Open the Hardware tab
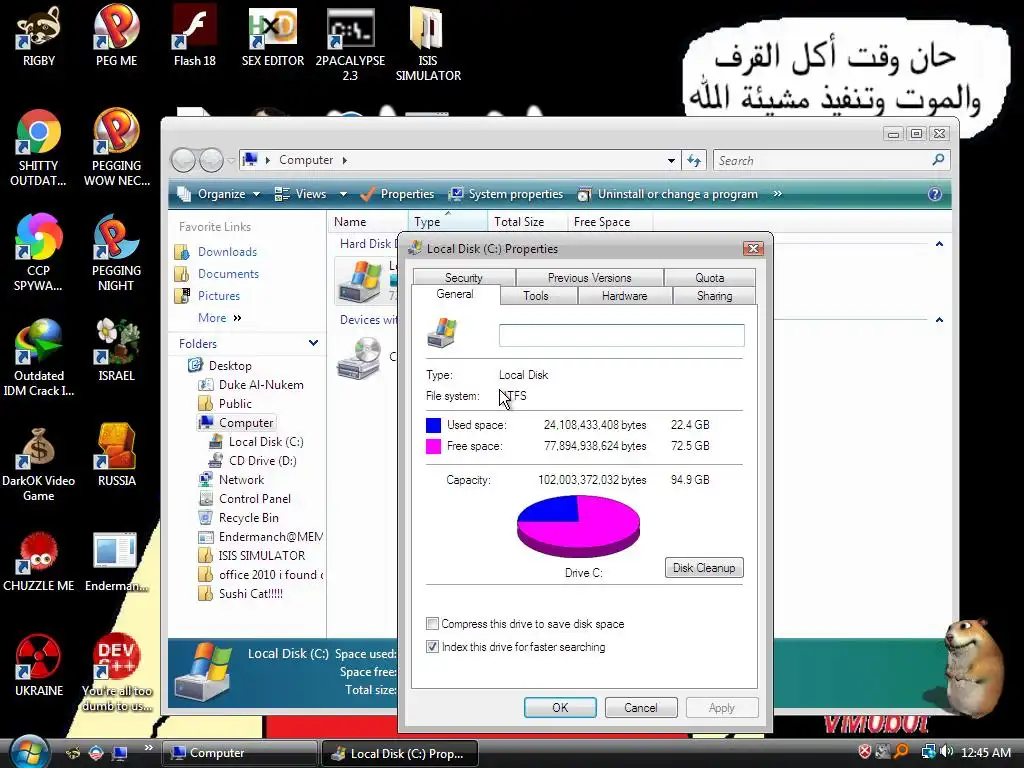Viewport: 1024px width, 768px height. point(624,296)
